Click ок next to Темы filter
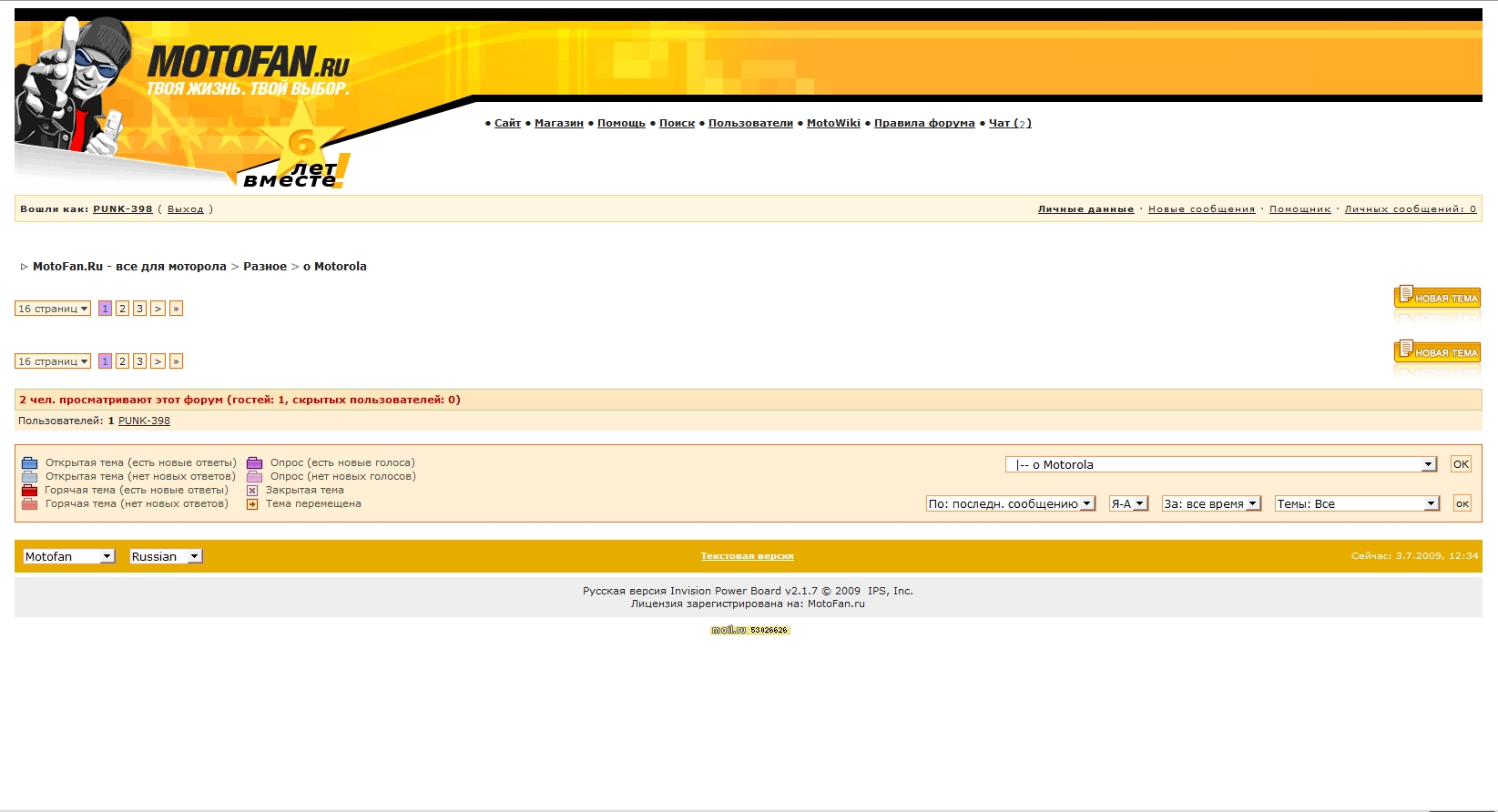 1462,503
